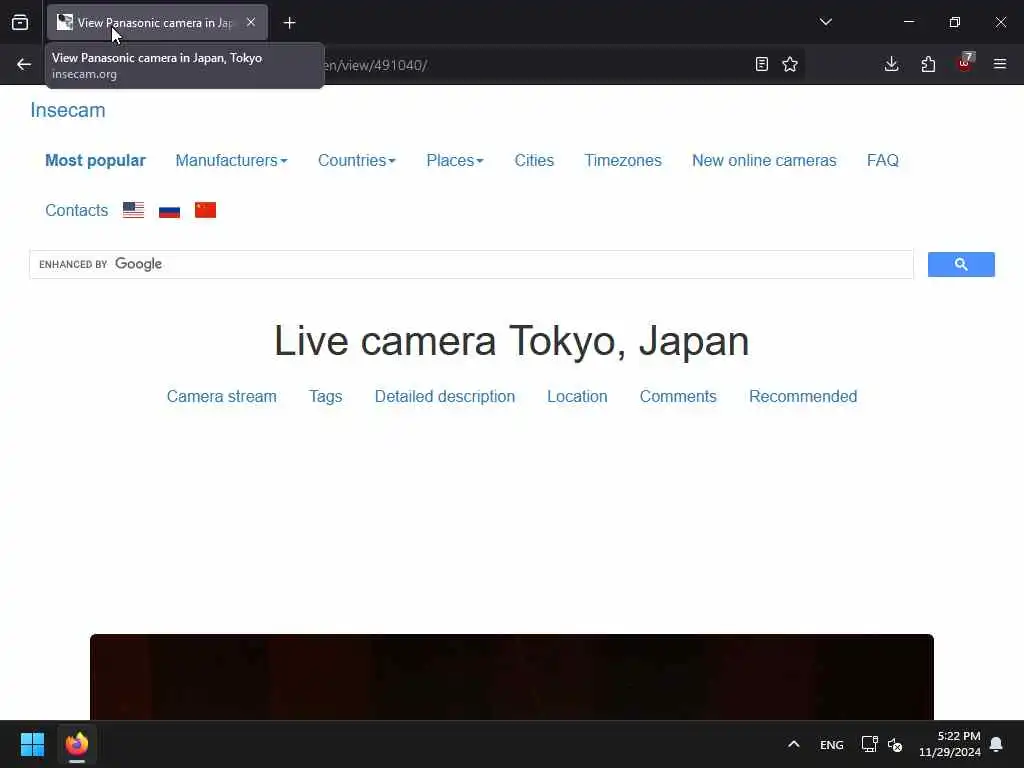Minimize the Firefox window

908,22
